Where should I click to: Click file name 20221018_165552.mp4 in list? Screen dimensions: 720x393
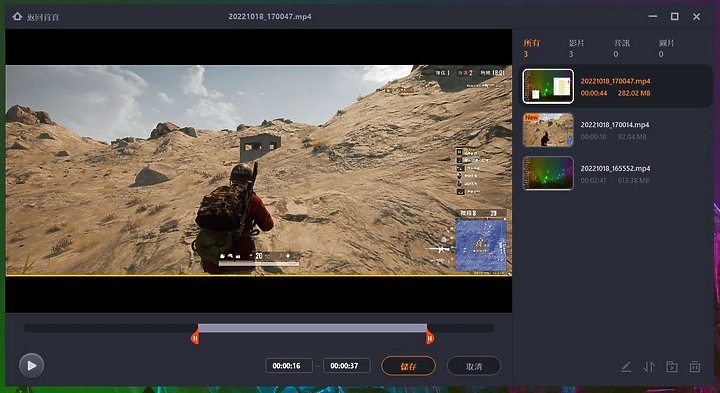coord(615,168)
